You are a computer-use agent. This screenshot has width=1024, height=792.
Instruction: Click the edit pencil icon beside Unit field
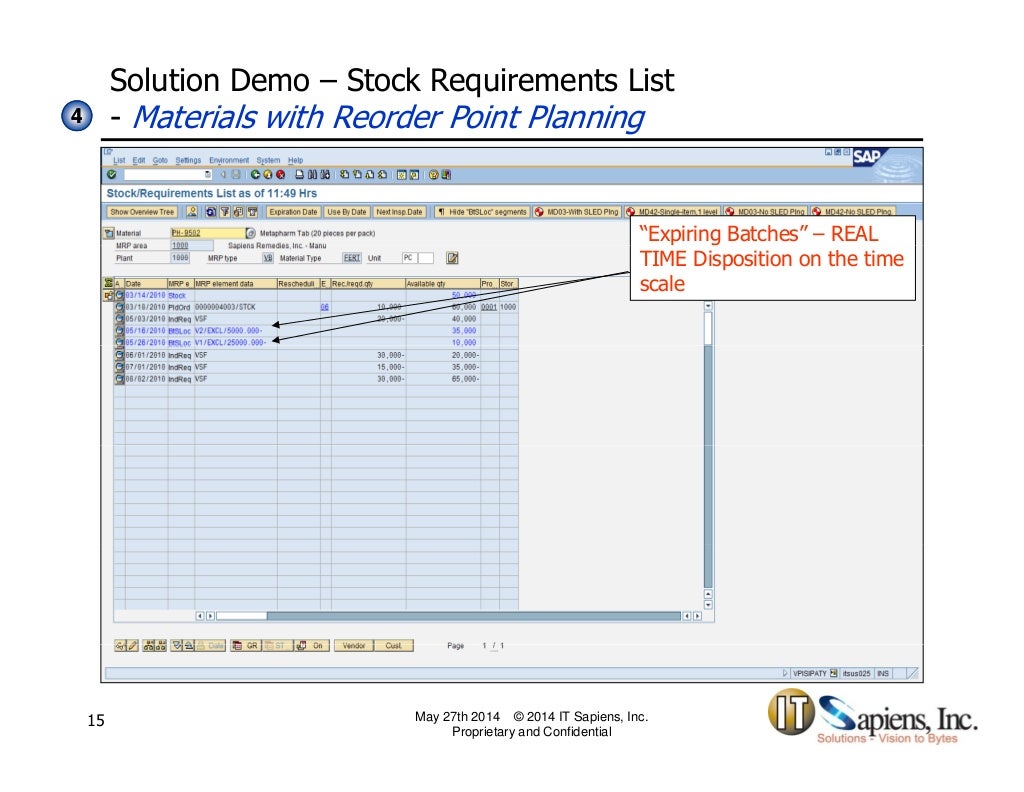[452, 258]
